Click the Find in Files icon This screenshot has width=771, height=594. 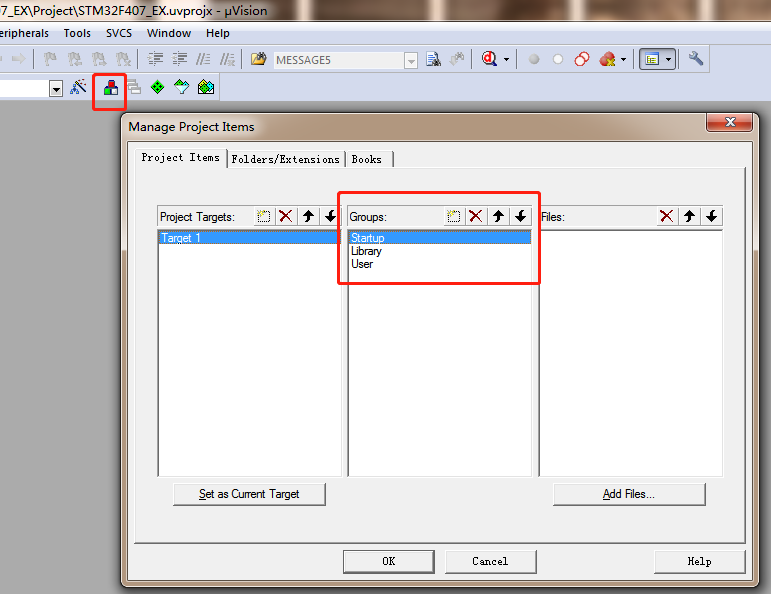[x=433, y=59]
